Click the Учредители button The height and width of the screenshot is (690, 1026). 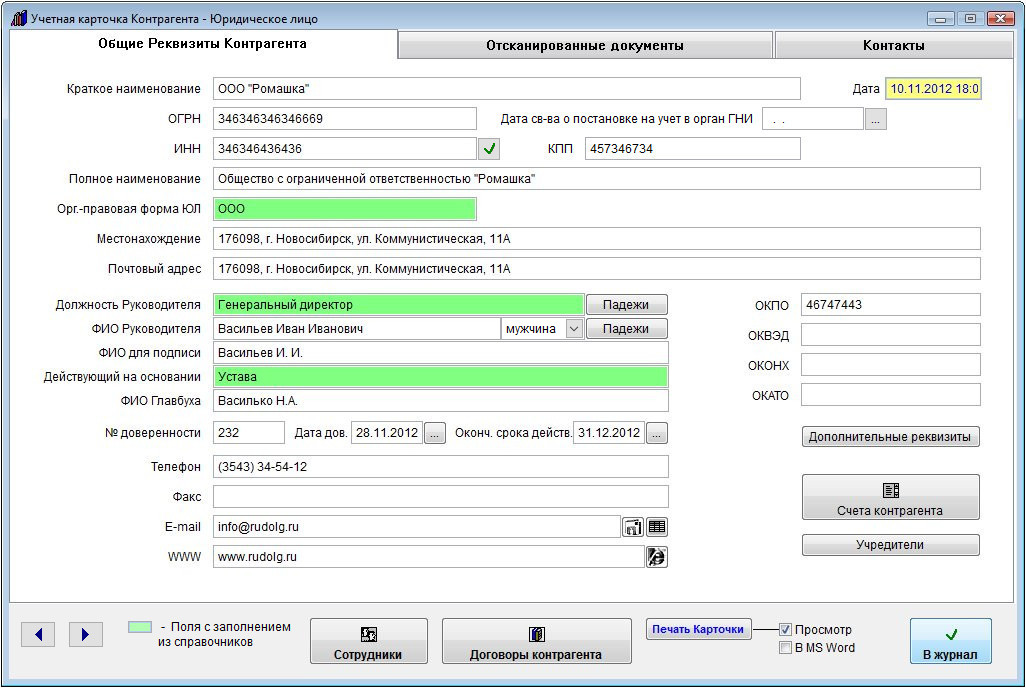click(891, 545)
